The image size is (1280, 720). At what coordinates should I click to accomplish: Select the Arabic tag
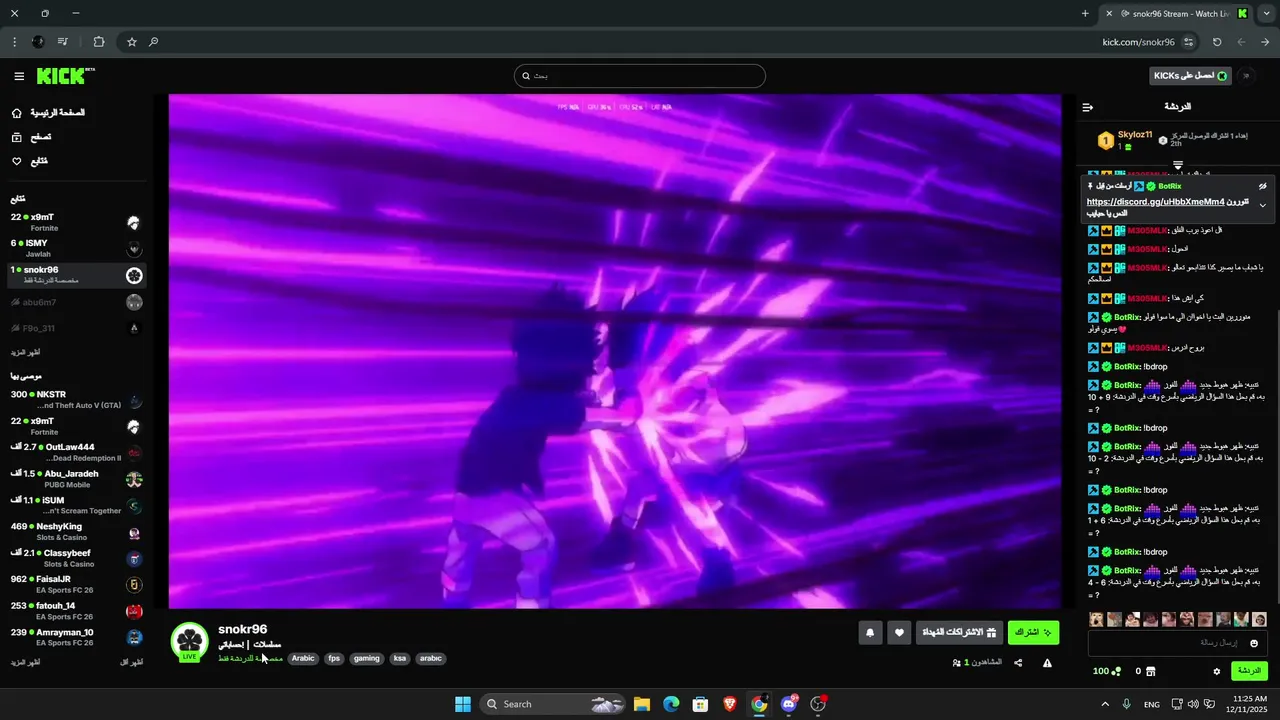pos(303,658)
